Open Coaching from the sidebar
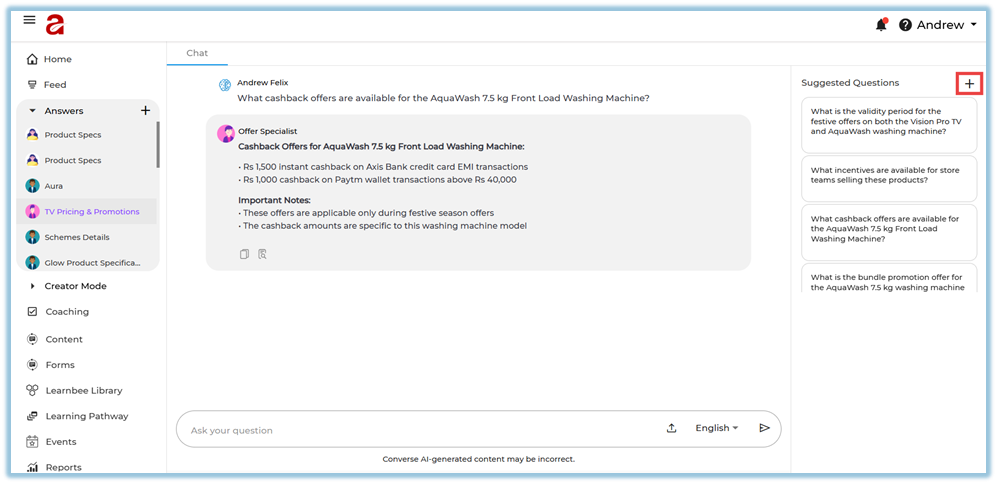This screenshot has height=484, width=997. pos(67,312)
